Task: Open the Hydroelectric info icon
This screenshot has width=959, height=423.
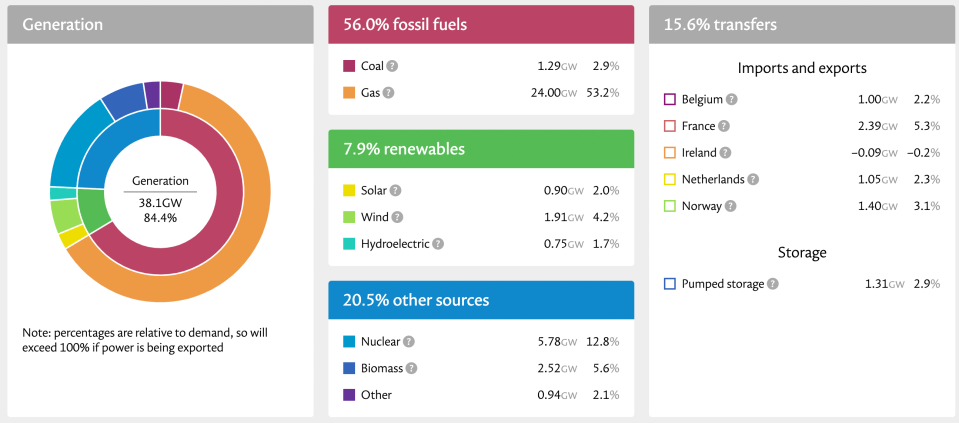Action: [438, 243]
